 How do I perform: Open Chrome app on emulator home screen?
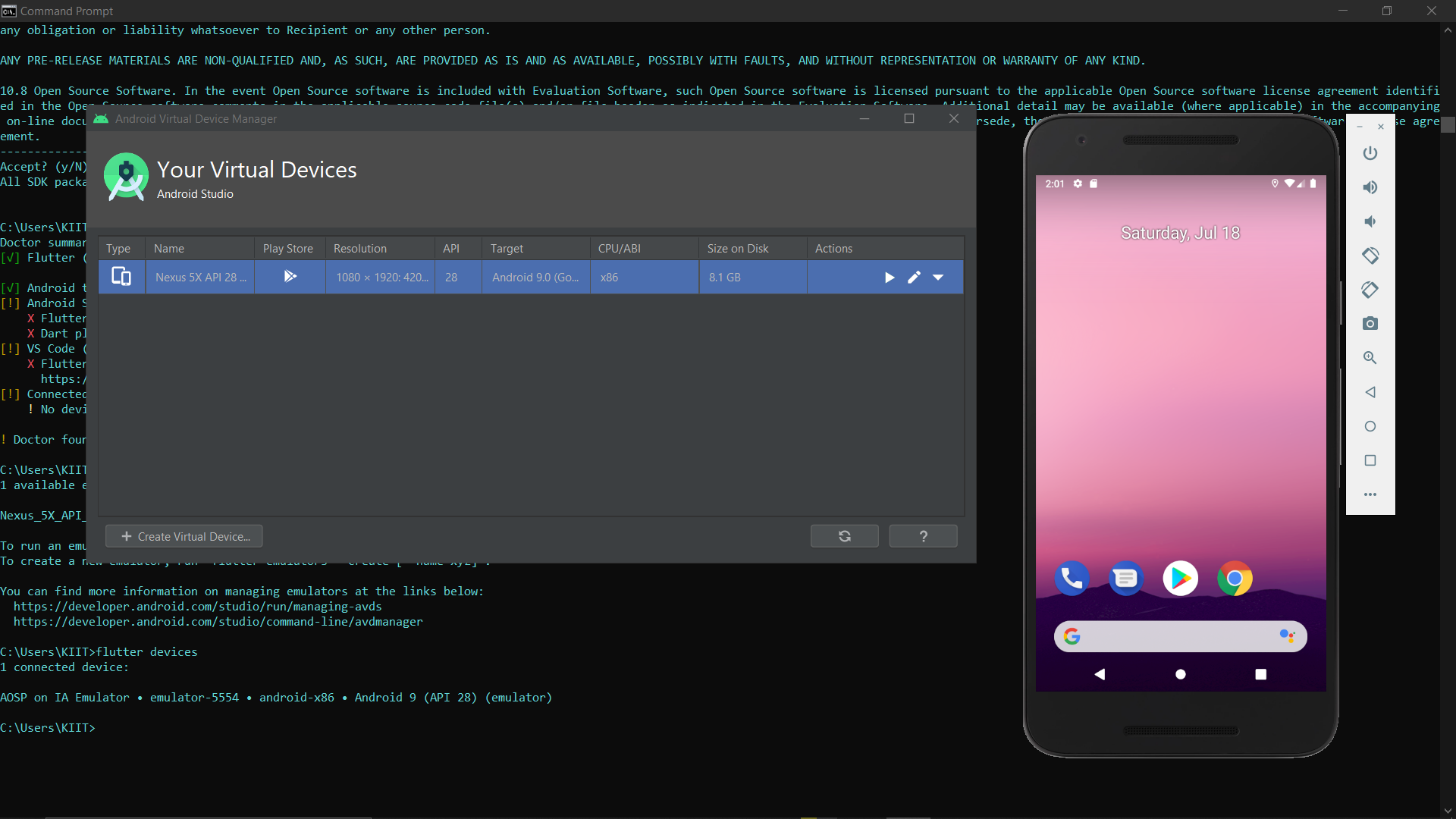point(1234,579)
